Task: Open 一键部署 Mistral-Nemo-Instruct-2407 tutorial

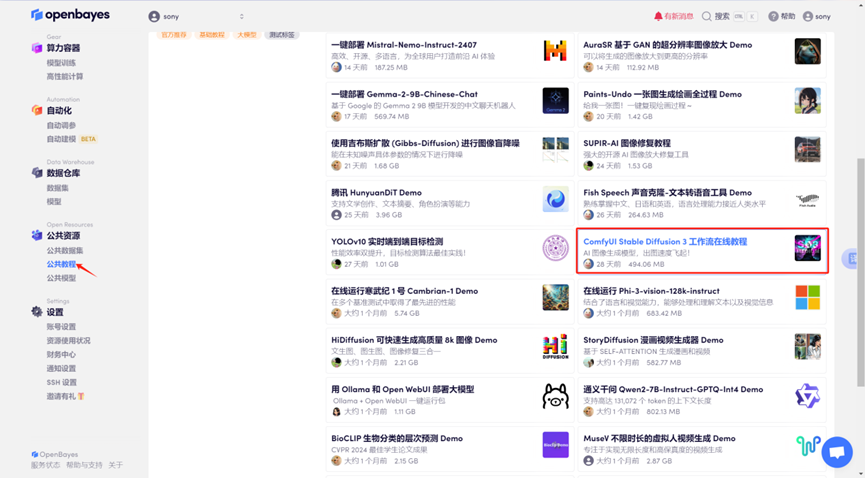Action: click(404, 45)
